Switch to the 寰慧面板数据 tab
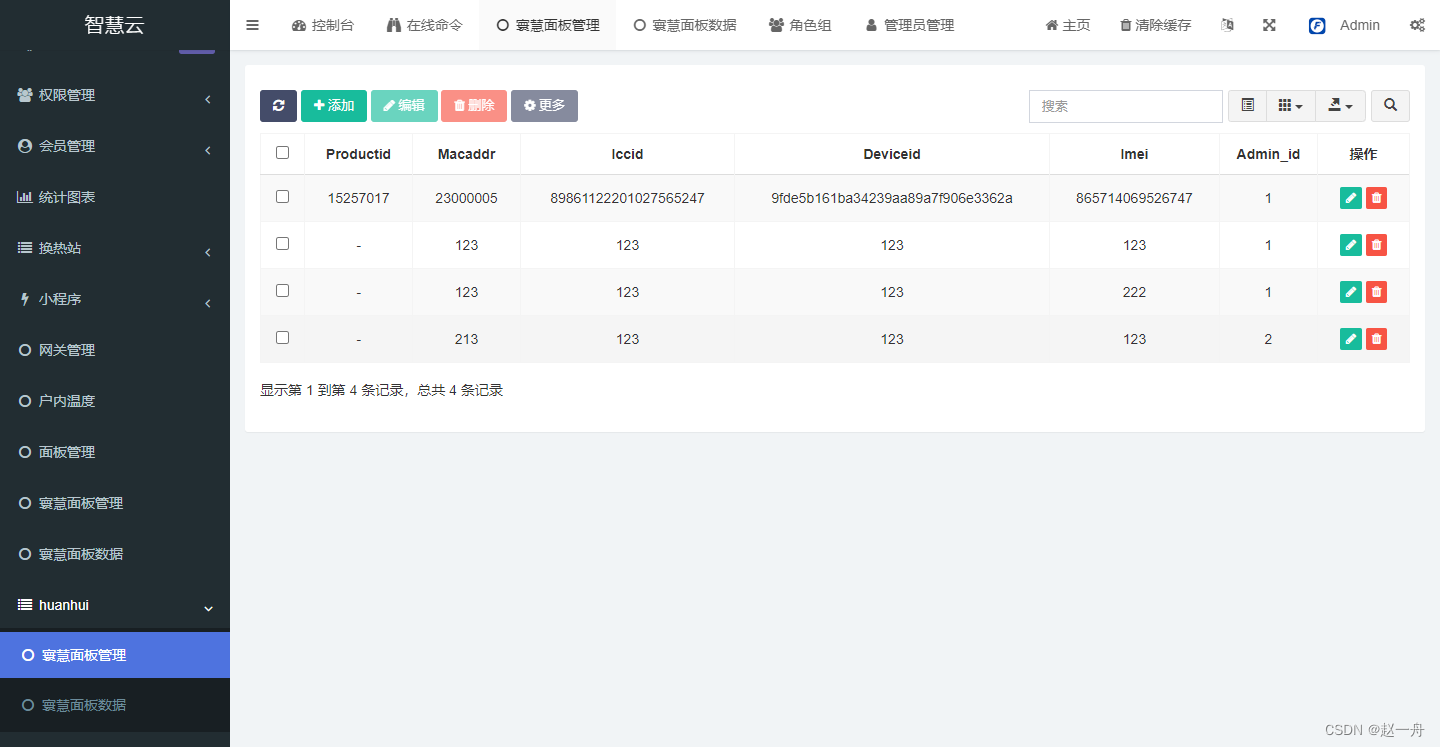Image resolution: width=1440 pixels, height=747 pixels. (x=685, y=25)
